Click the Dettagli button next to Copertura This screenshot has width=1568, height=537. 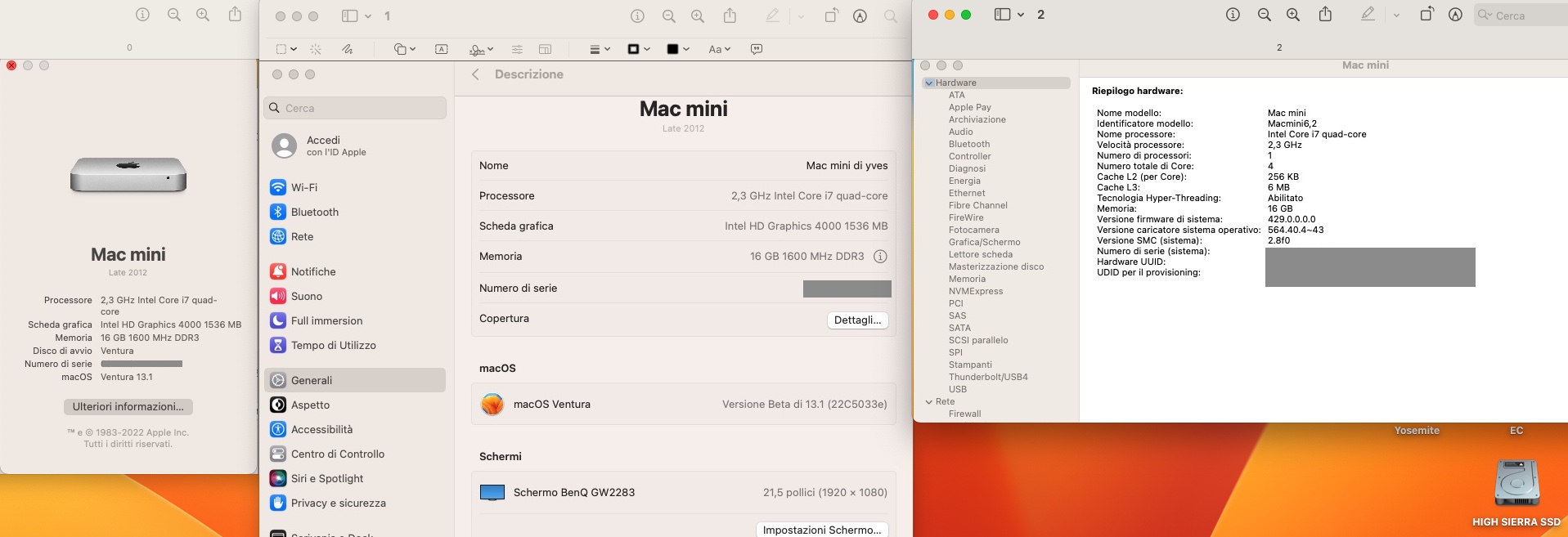pos(857,320)
